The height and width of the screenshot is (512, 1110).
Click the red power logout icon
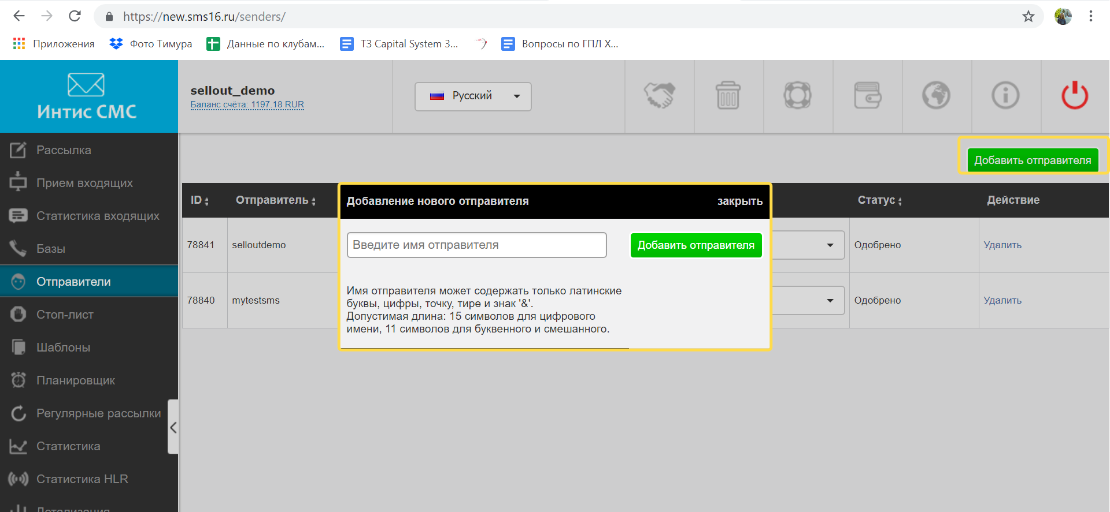[1075, 96]
